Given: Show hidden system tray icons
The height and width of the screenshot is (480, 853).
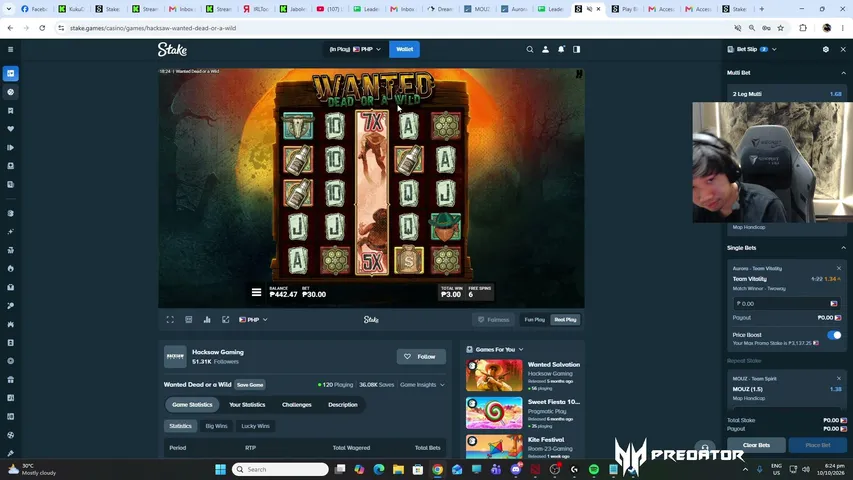Looking at the screenshot, I should (745, 470).
